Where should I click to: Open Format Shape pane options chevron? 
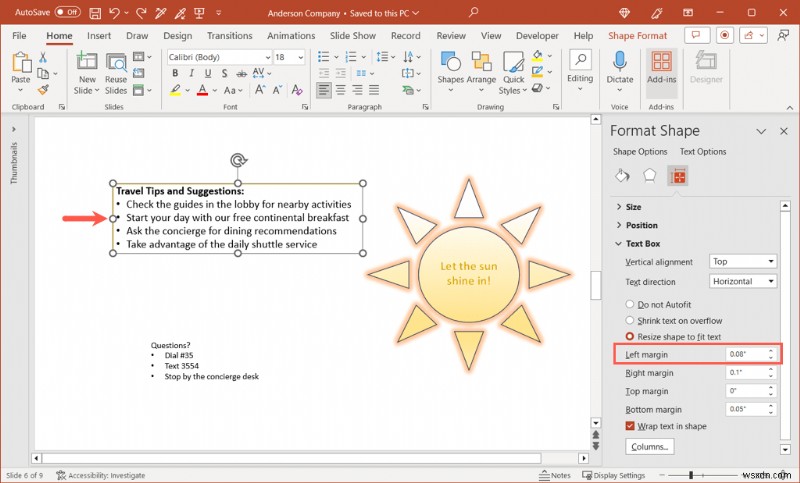[x=761, y=131]
